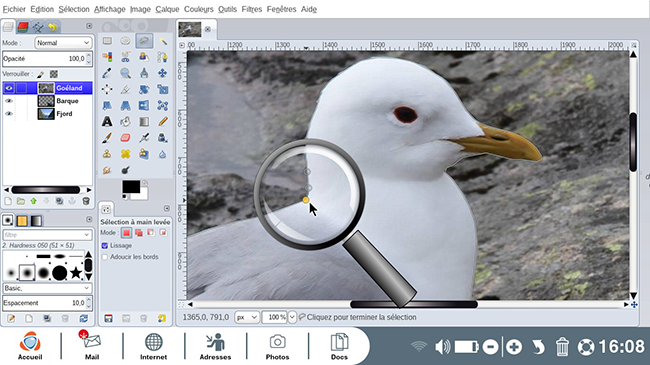
Task: Open the layer Mode Normal dropdown
Action: pyautogui.click(x=63, y=43)
